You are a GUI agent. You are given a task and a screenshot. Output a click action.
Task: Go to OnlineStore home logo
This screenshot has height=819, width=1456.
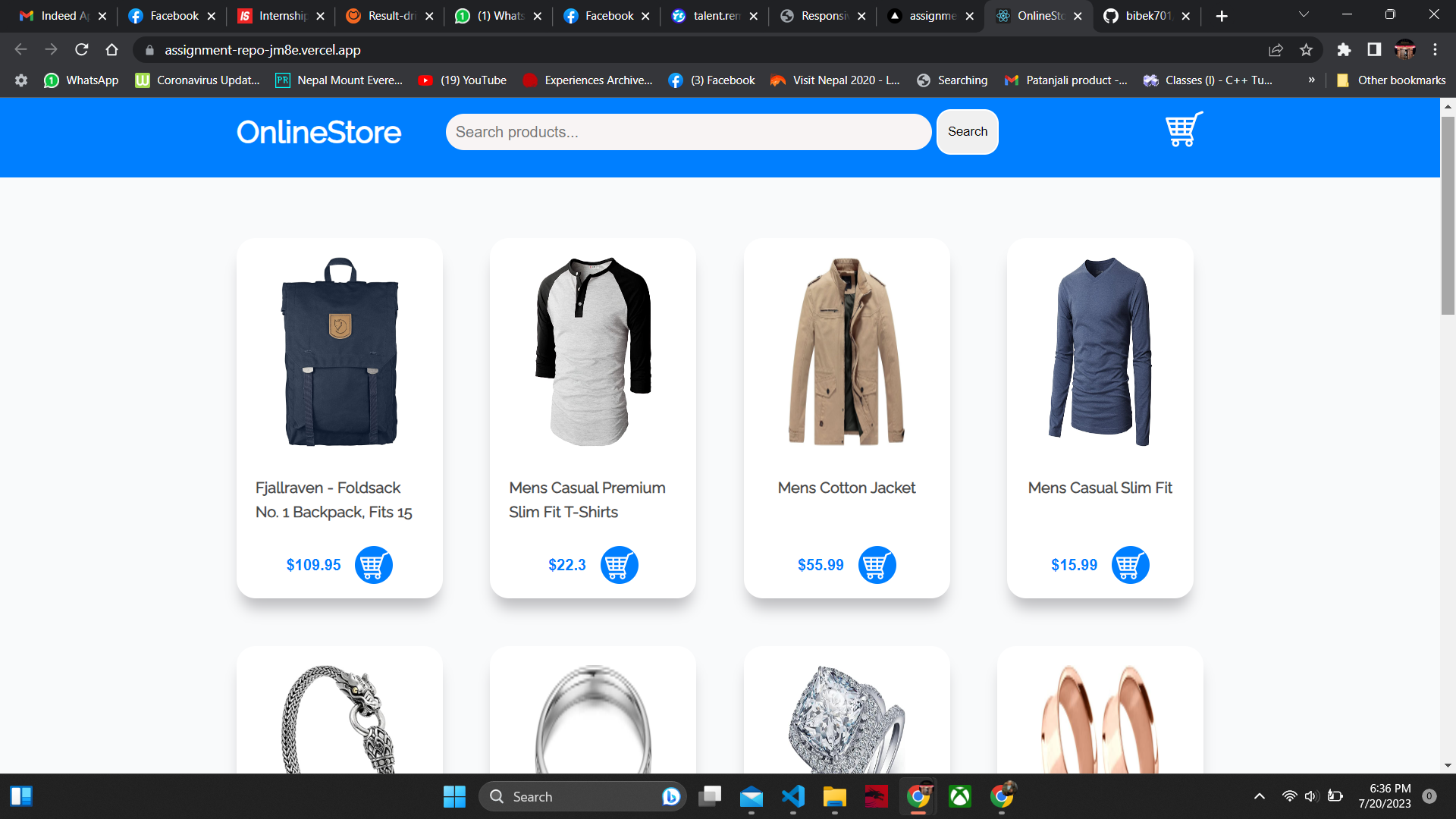pyautogui.click(x=318, y=132)
